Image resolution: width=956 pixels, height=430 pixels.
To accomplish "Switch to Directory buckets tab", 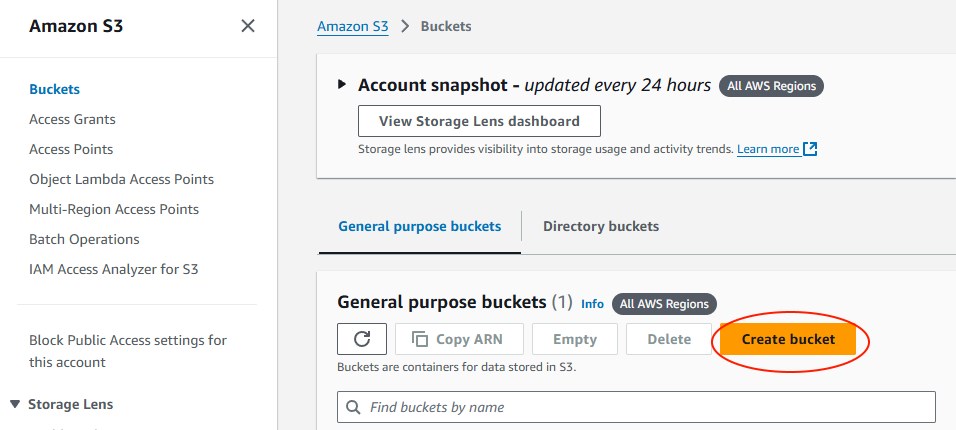I will click(x=601, y=226).
